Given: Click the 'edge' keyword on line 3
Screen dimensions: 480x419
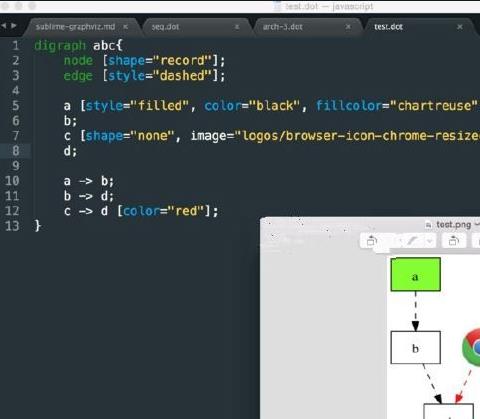Looking at the screenshot, I should click(x=78, y=76).
